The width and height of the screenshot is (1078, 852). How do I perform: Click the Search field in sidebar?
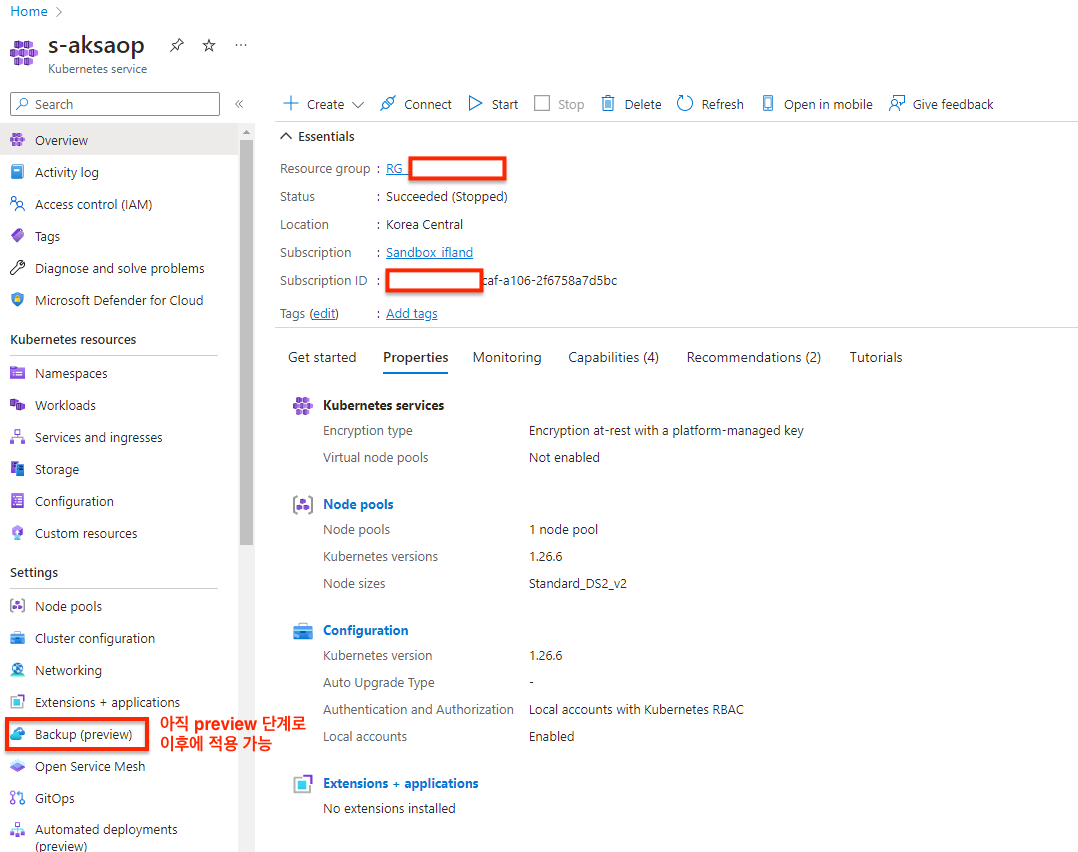coord(115,104)
